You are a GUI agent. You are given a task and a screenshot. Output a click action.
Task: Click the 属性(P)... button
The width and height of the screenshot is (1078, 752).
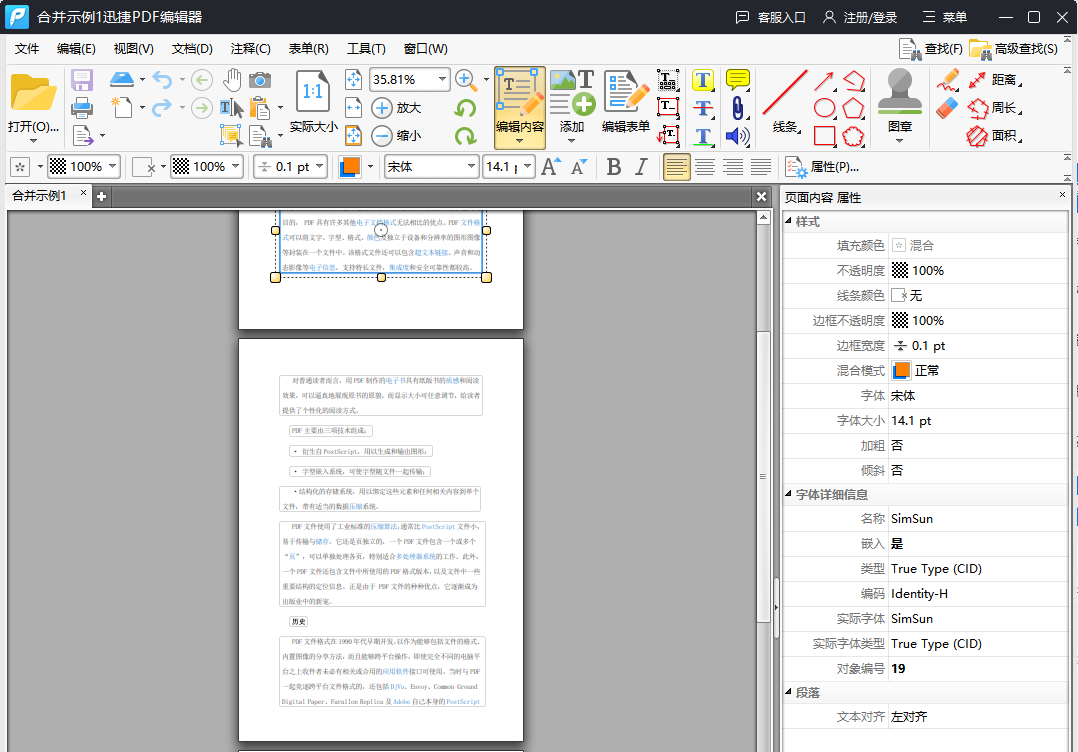click(x=823, y=167)
